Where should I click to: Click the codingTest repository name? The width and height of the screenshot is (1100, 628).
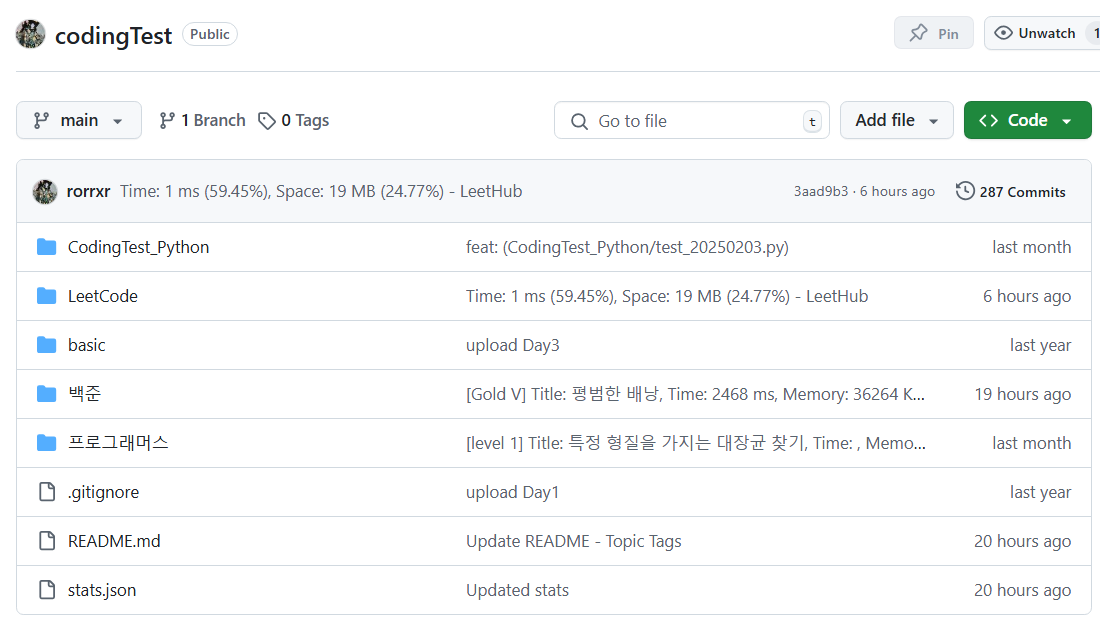coord(113,35)
